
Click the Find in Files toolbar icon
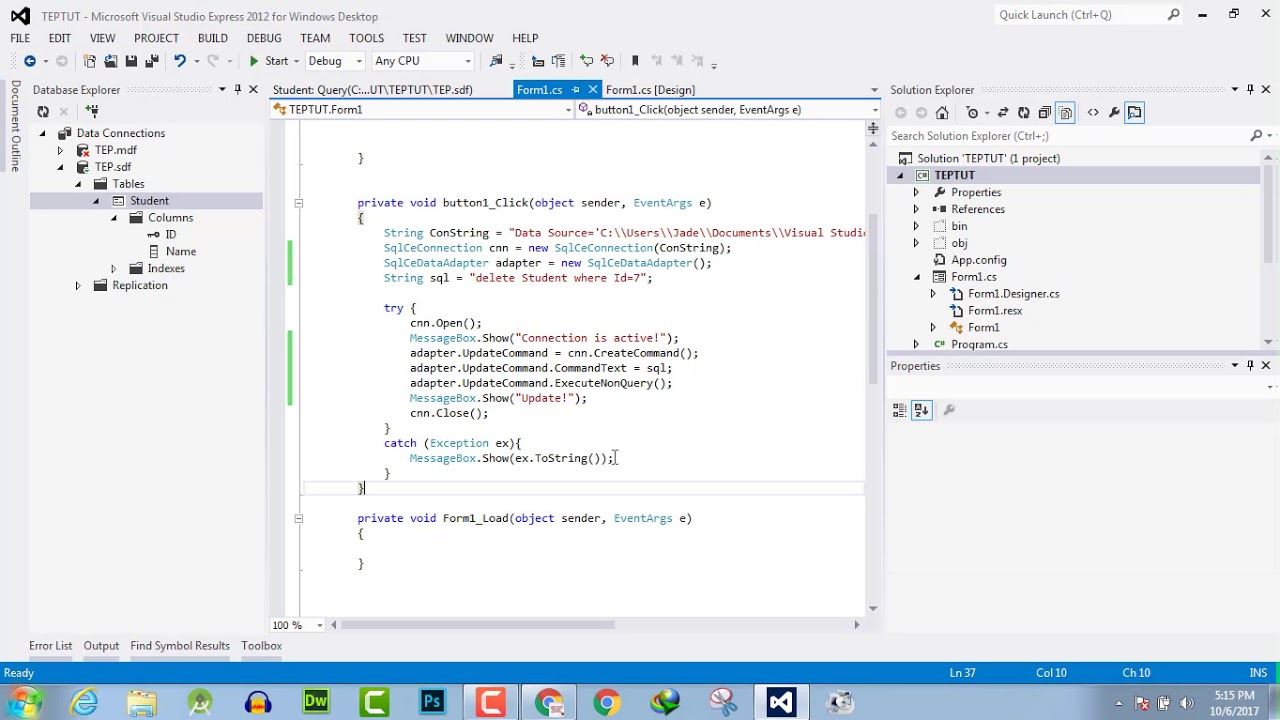tap(496, 61)
